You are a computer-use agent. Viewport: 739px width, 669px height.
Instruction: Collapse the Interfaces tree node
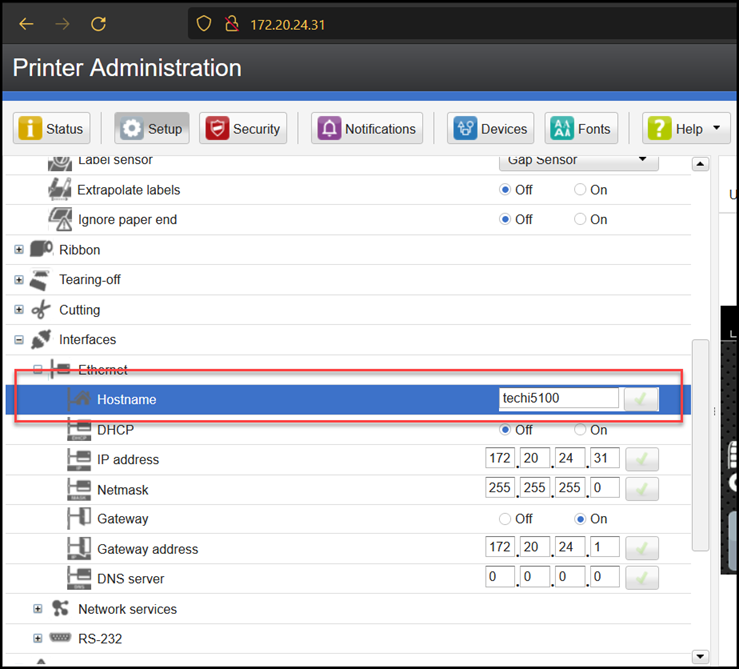pos(19,340)
